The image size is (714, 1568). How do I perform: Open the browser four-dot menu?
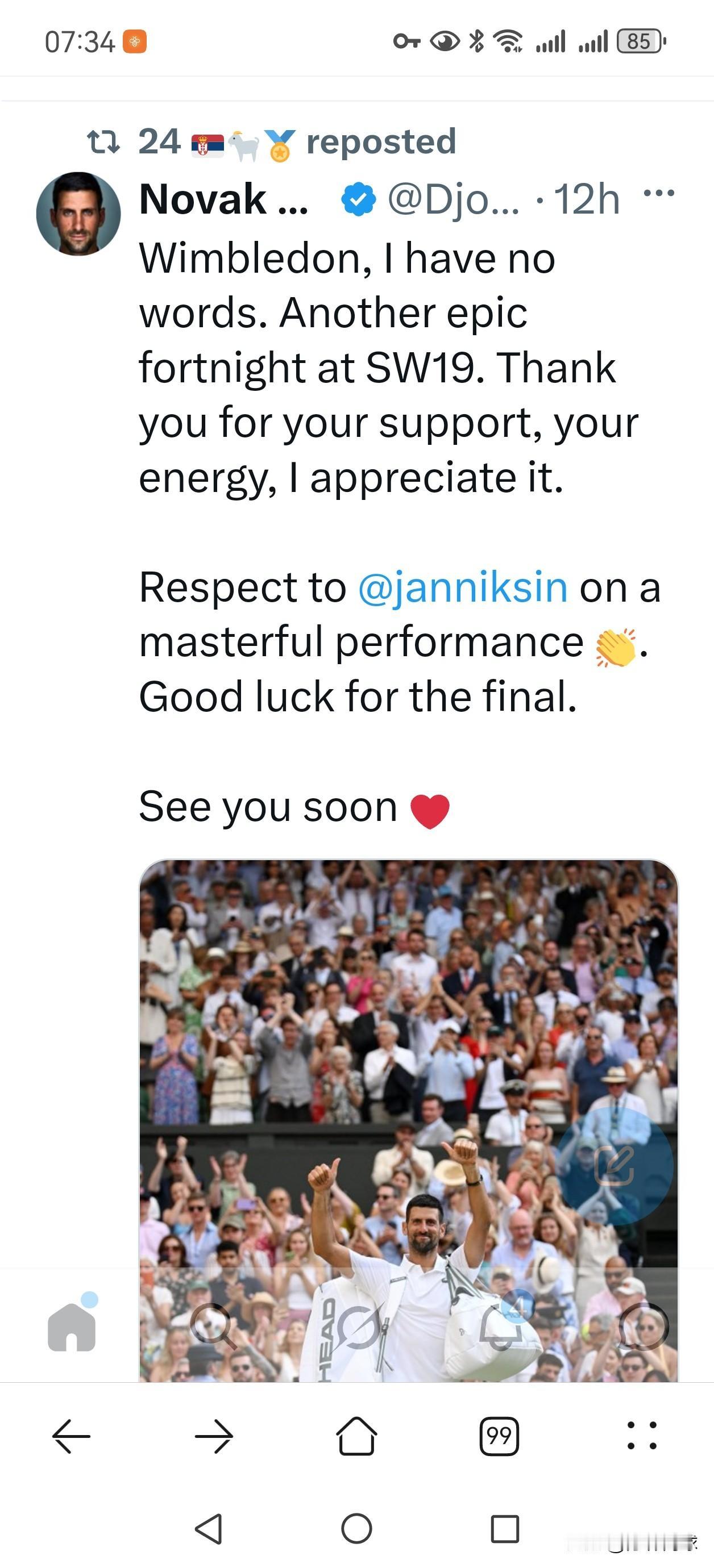[x=642, y=1436]
